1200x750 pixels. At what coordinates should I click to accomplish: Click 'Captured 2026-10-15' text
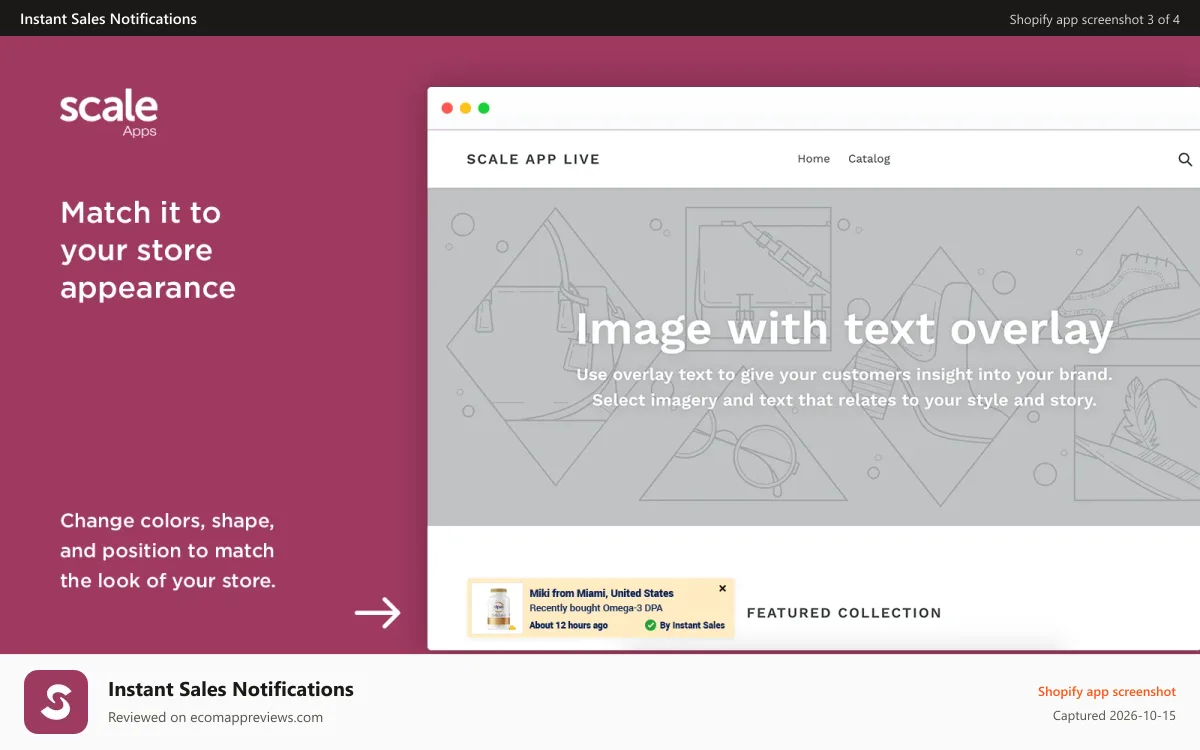point(1114,716)
